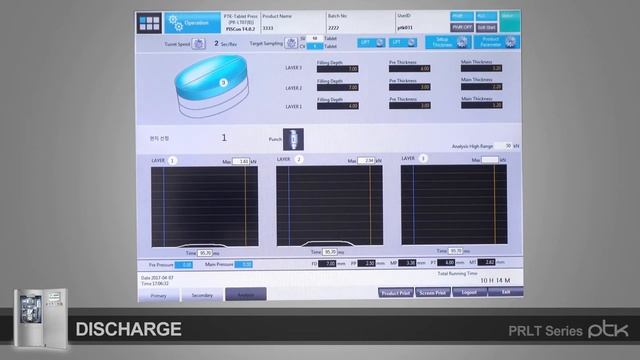This screenshot has height=360, width=640.
Task: Open Product Parameter settings
Action: point(496,42)
